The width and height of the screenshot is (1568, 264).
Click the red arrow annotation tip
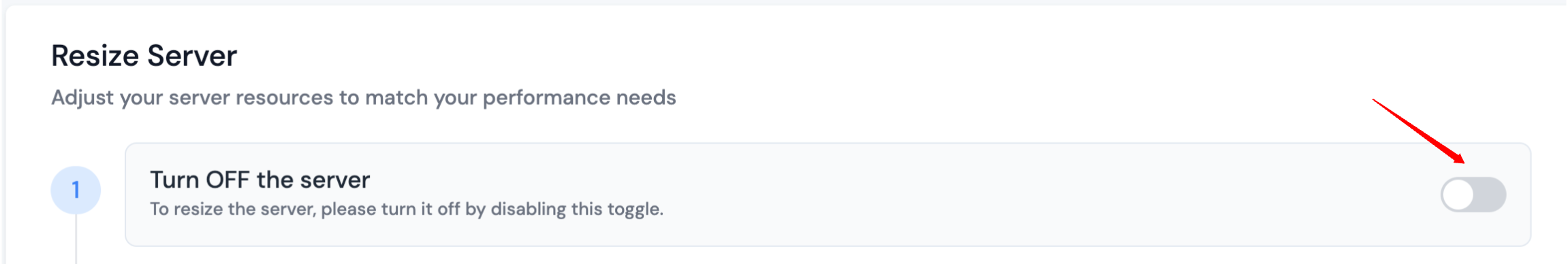coord(1461,161)
